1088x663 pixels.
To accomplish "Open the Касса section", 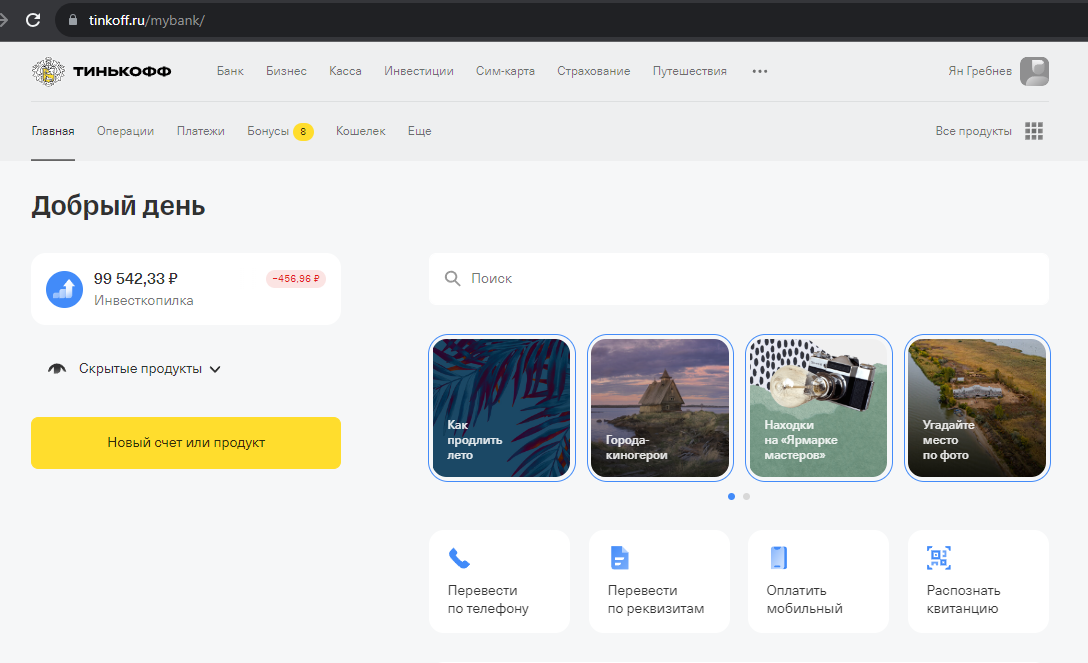I will (346, 71).
